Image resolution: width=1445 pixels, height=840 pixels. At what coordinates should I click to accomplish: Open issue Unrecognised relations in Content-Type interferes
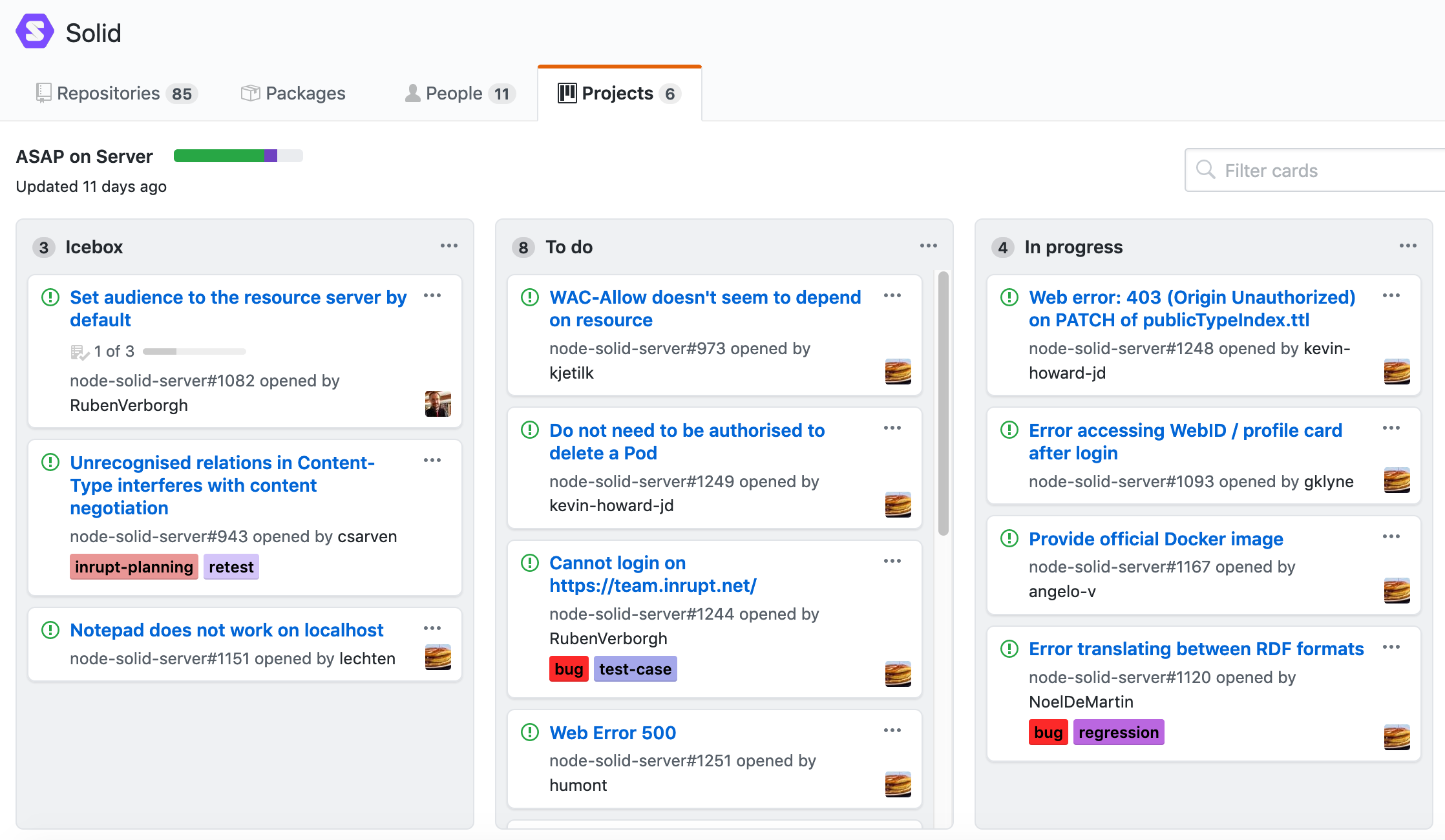(222, 485)
